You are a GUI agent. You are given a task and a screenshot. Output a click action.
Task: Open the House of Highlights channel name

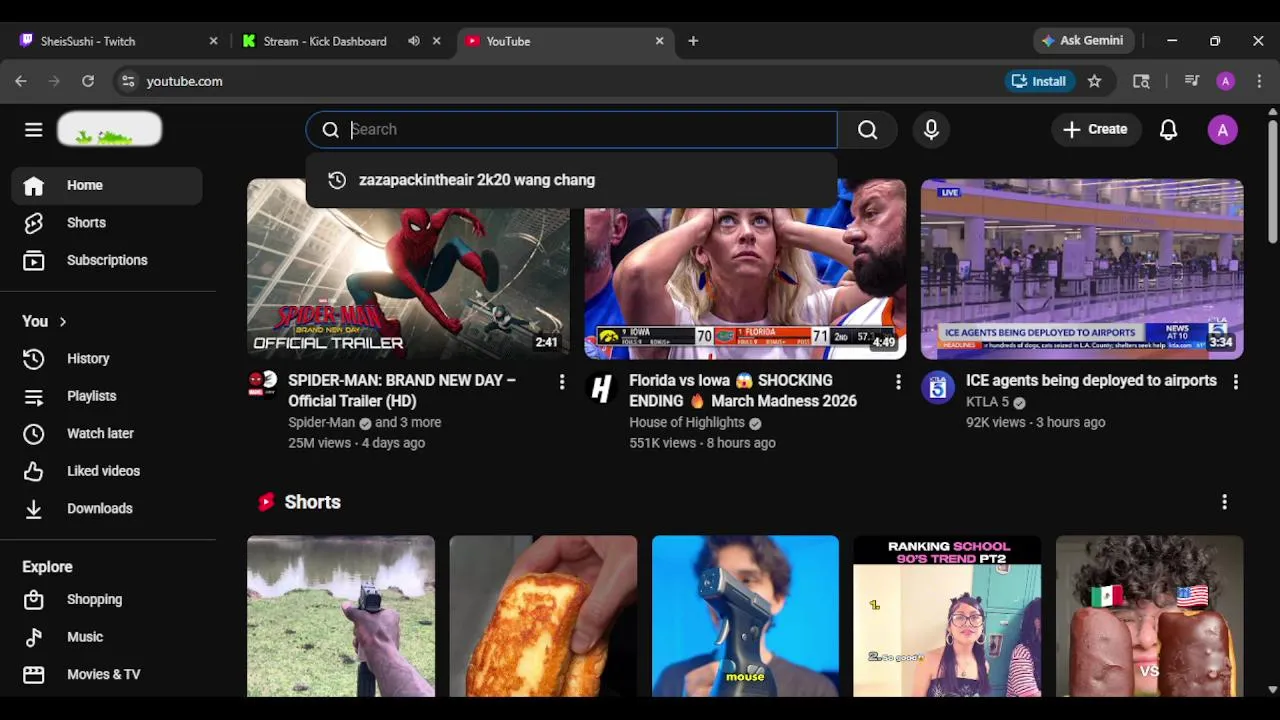click(687, 423)
